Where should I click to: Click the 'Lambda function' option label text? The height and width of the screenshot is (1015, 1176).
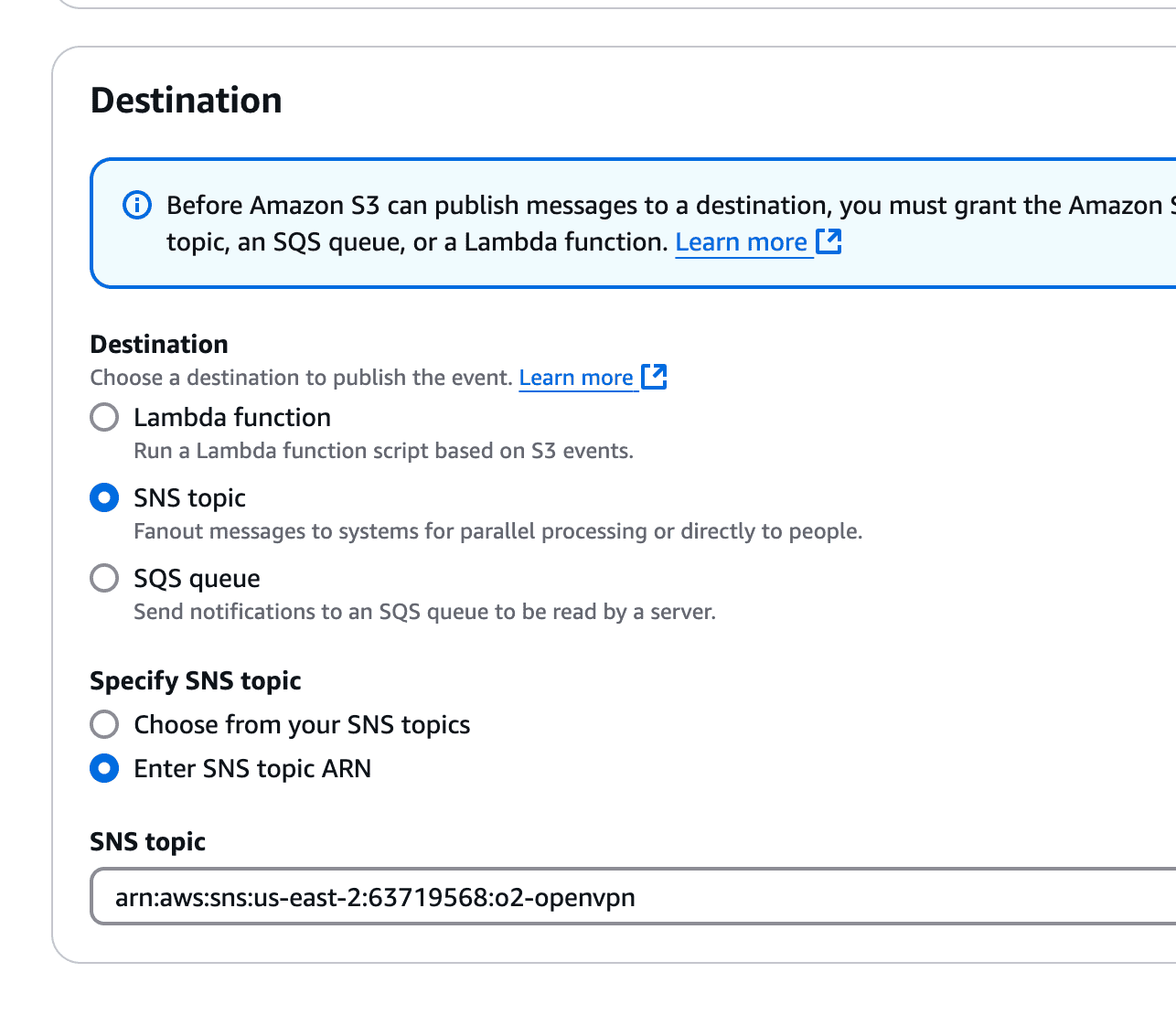(x=232, y=418)
